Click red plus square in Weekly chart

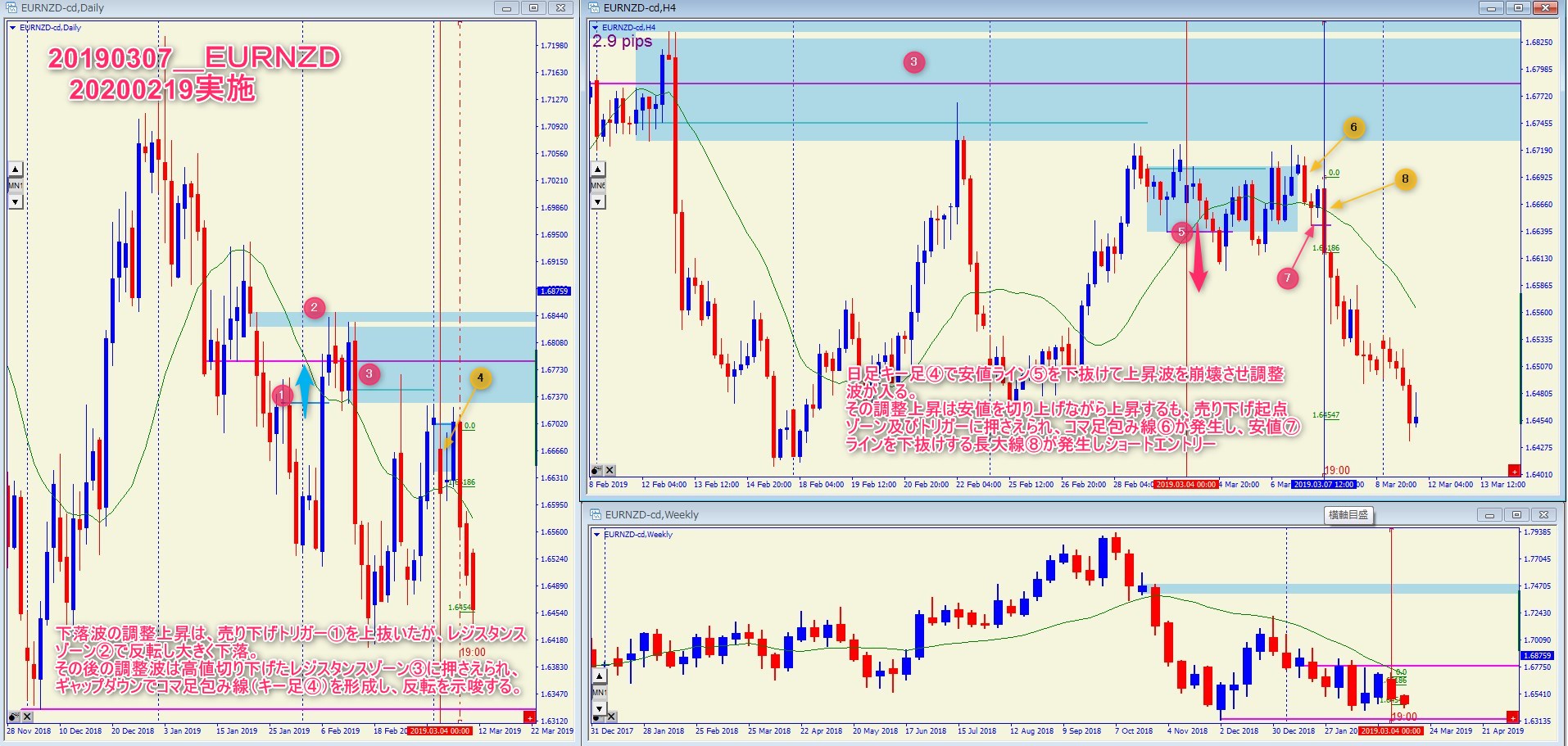pos(1513,718)
